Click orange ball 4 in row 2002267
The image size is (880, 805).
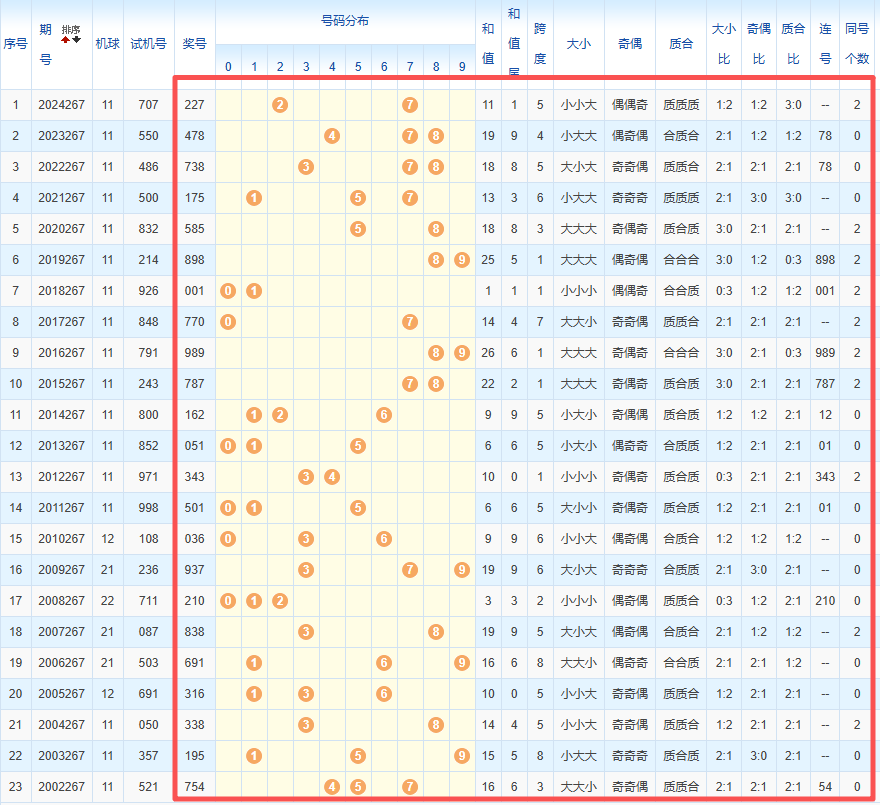tap(332, 787)
